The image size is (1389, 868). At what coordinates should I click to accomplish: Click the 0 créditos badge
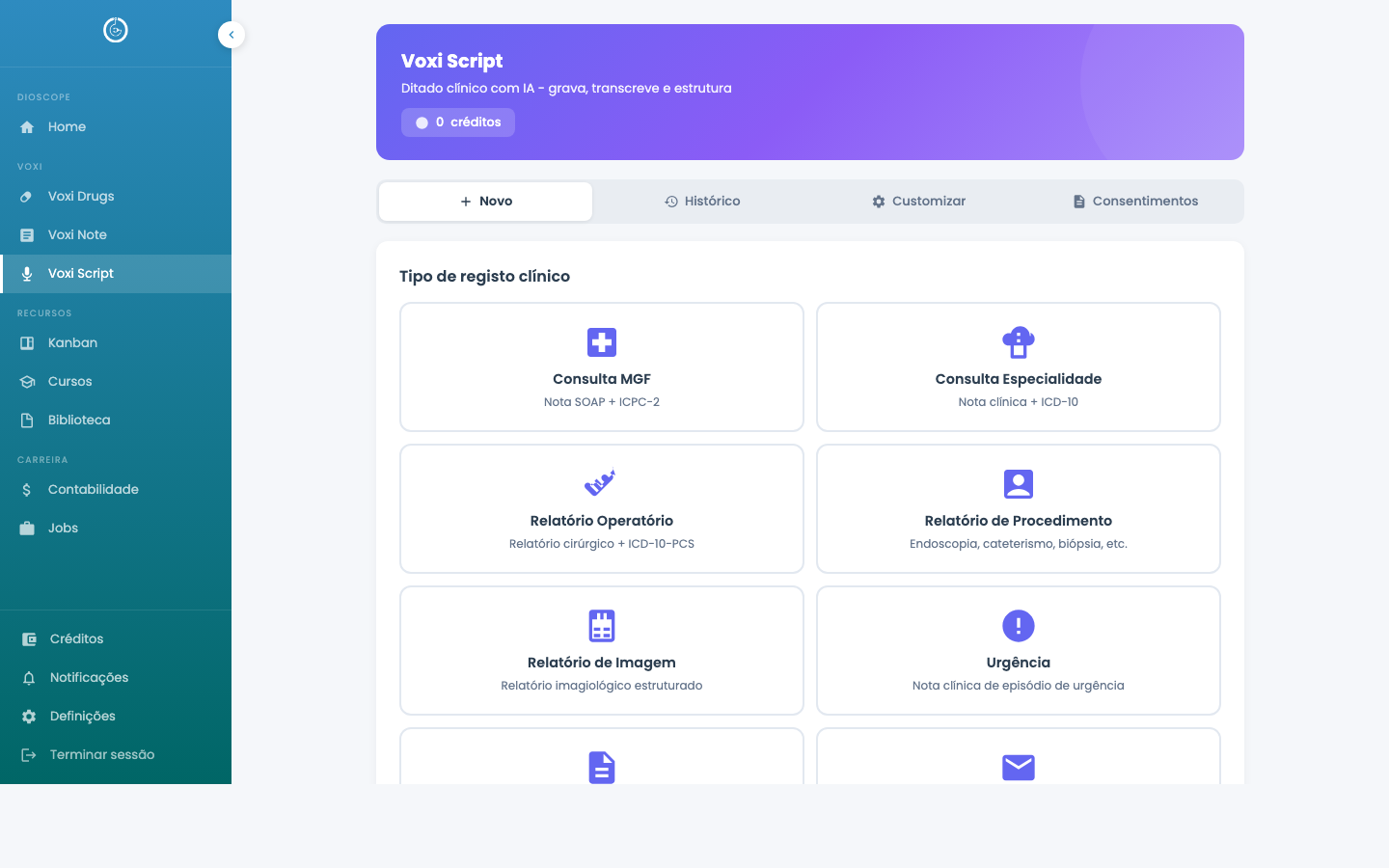coord(458,122)
